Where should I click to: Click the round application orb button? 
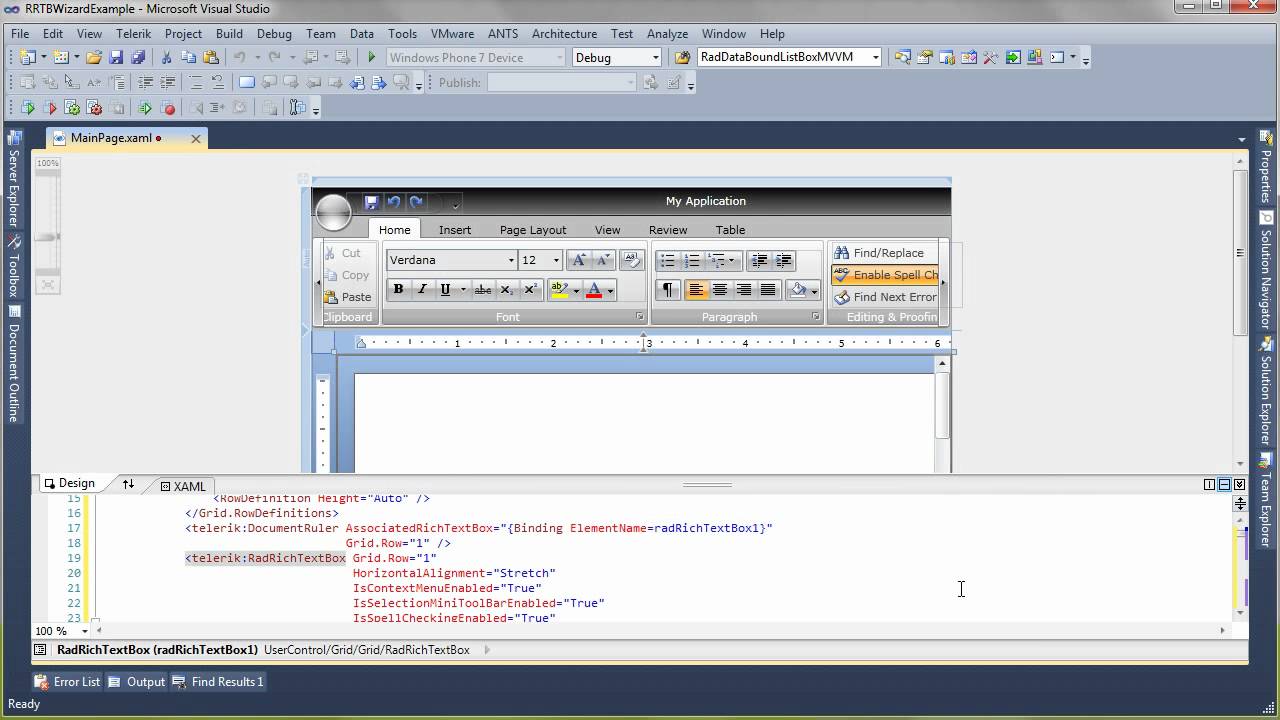333,212
